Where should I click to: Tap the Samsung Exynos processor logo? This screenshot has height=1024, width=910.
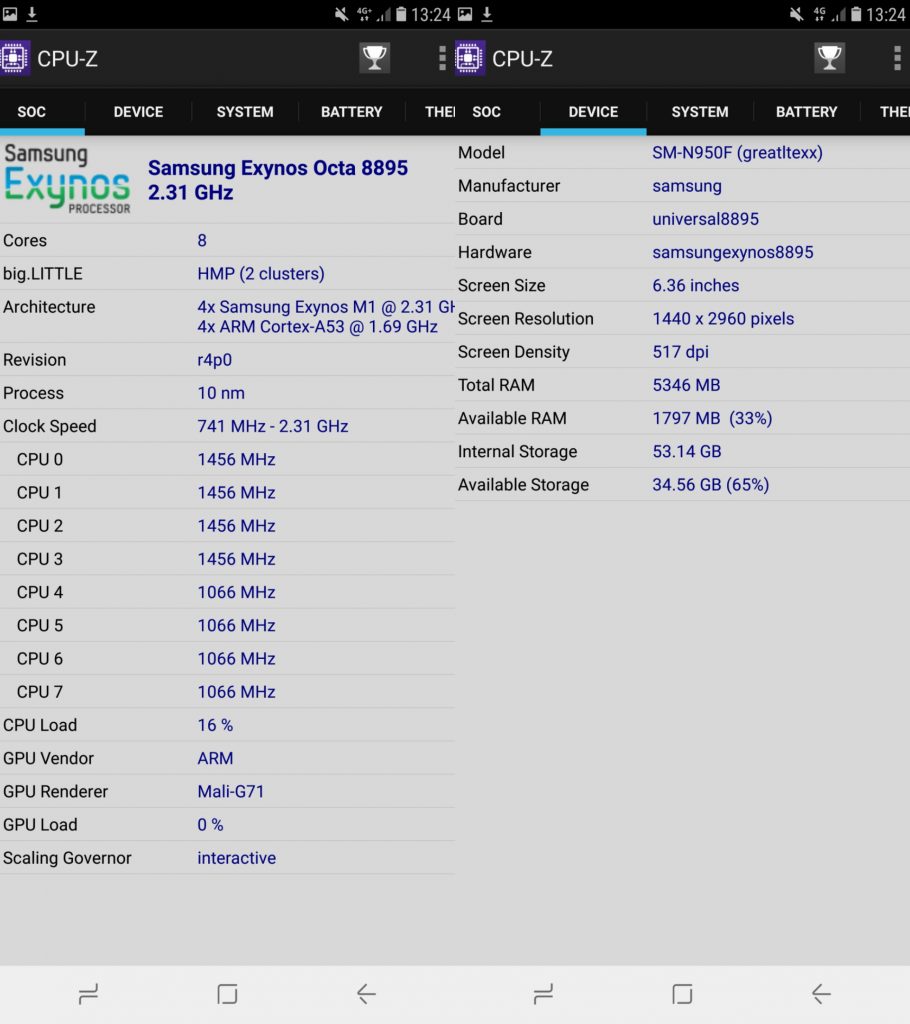(67, 179)
